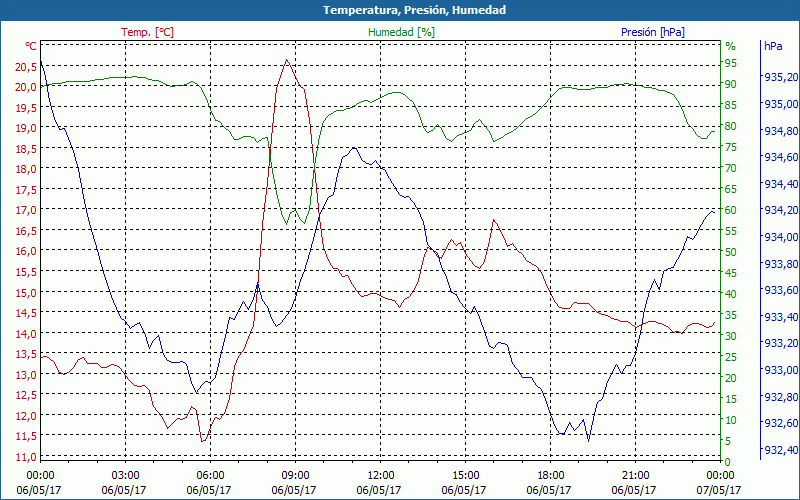Click the 06:00 time label on x-axis

[210, 477]
